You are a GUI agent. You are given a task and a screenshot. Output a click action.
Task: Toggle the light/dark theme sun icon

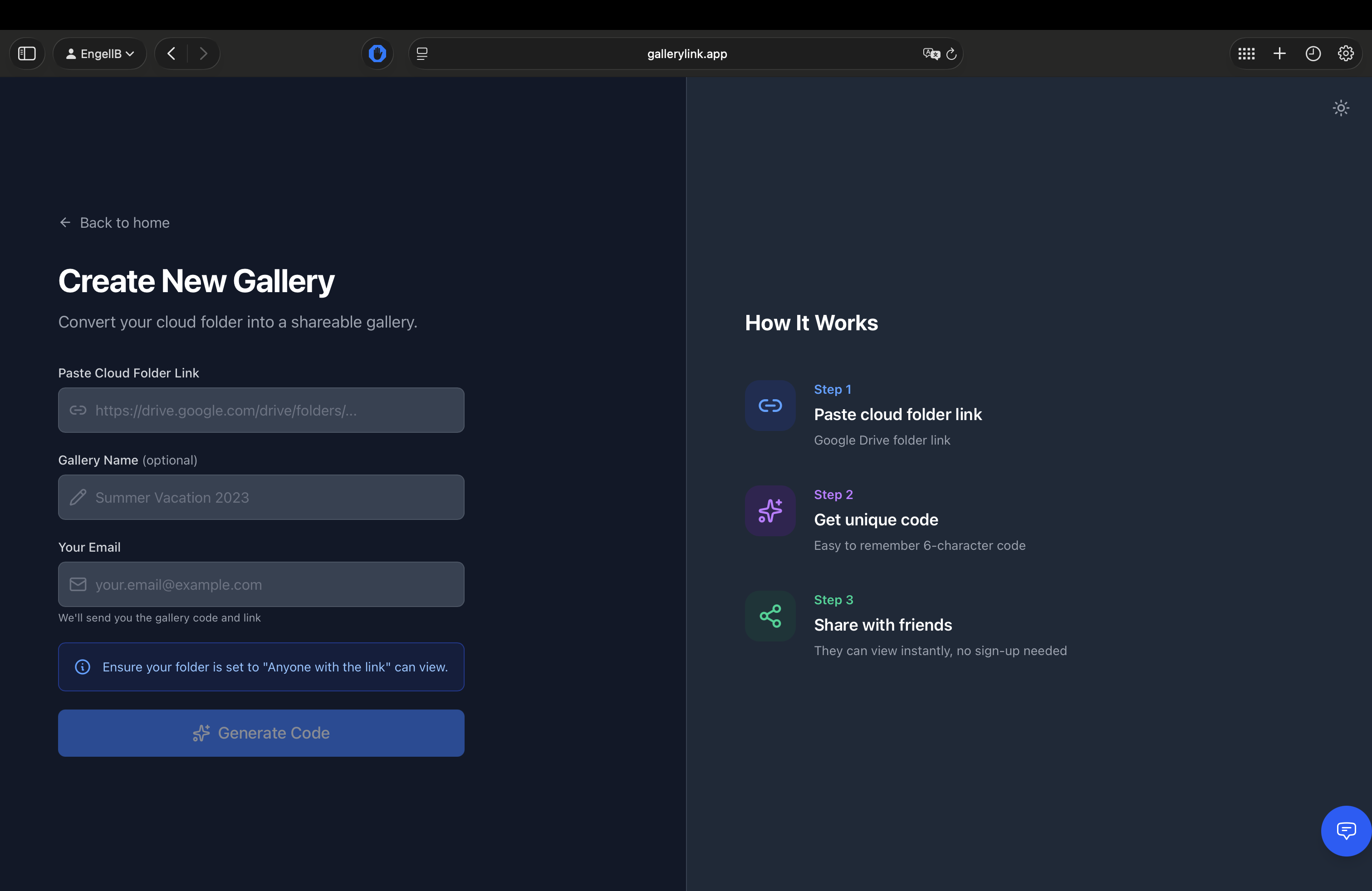pyautogui.click(x=1340, y=108)
